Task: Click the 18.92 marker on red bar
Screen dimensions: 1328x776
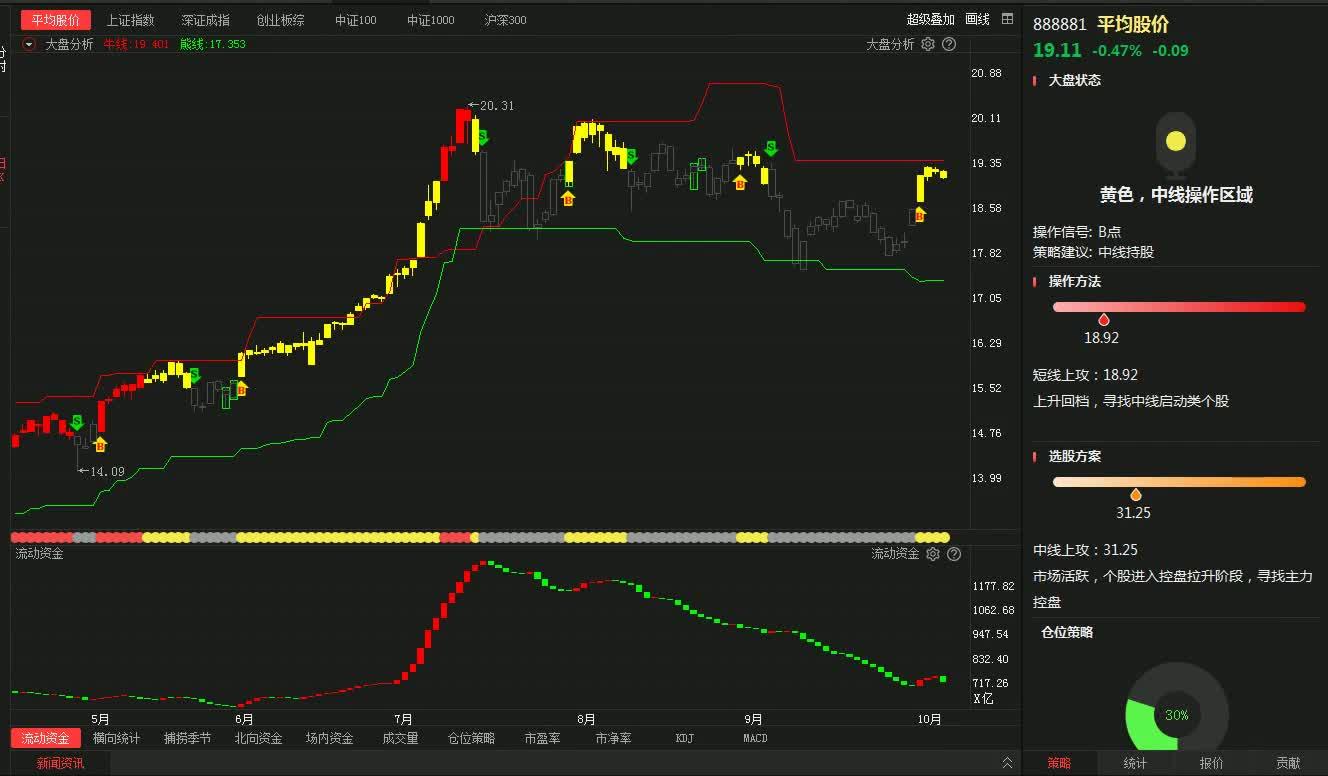Action: pos(1103,320)
